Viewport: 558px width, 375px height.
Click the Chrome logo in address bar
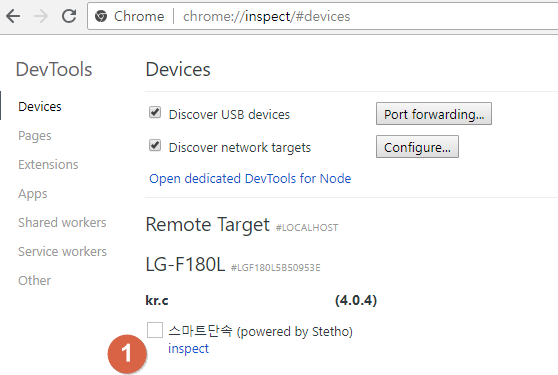click(x=101, y=16)
